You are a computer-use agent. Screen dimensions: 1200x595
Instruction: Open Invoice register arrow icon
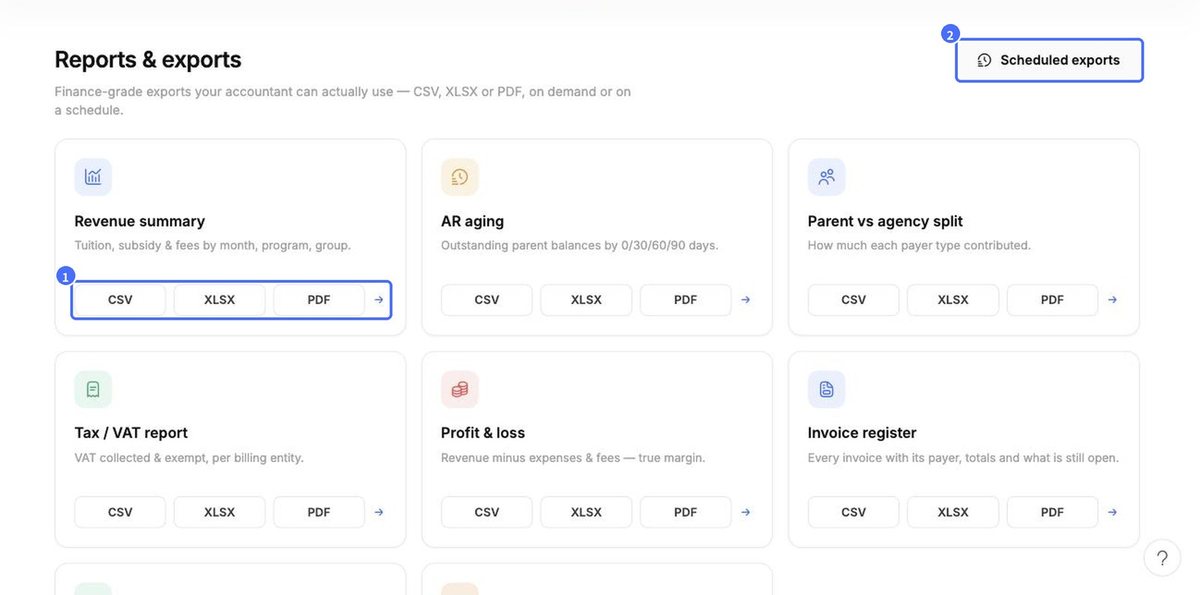[1112, 512]
